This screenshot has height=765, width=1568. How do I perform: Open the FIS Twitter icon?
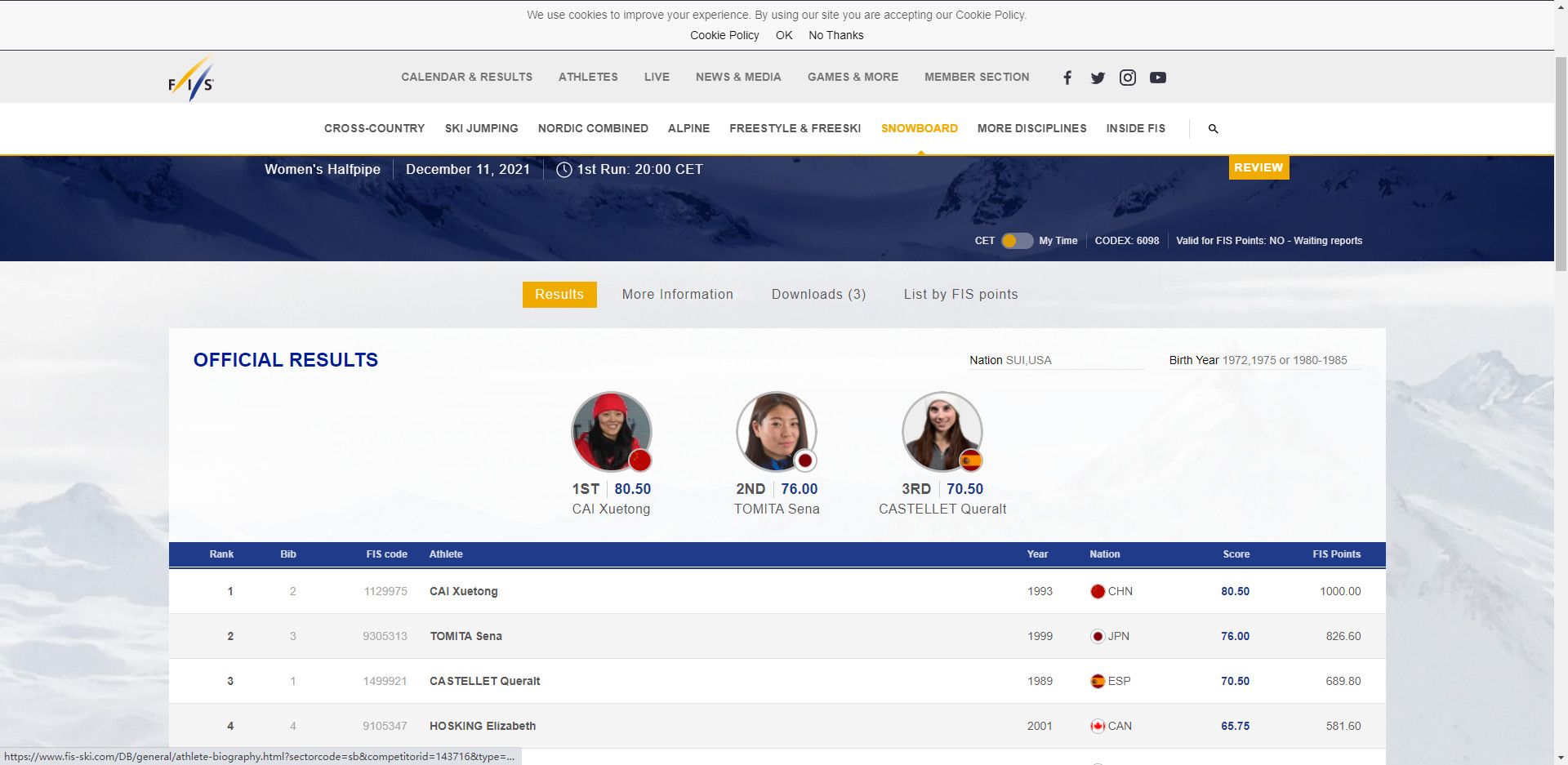click(1098, 78)
